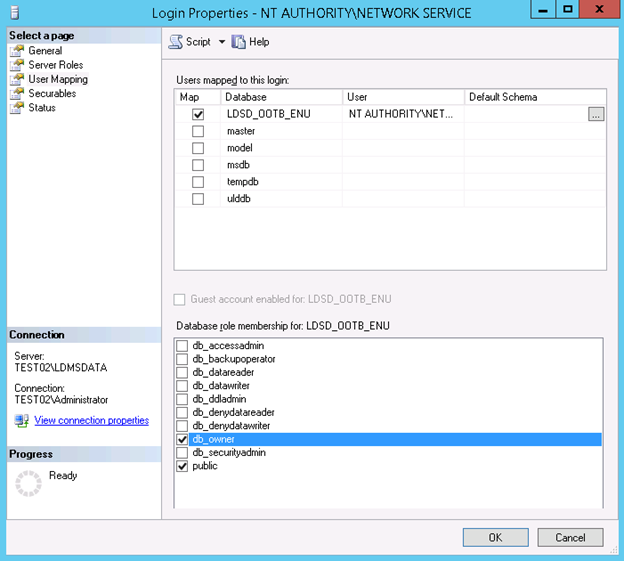Open the Script dropdown arrow

tap(222, 42)
